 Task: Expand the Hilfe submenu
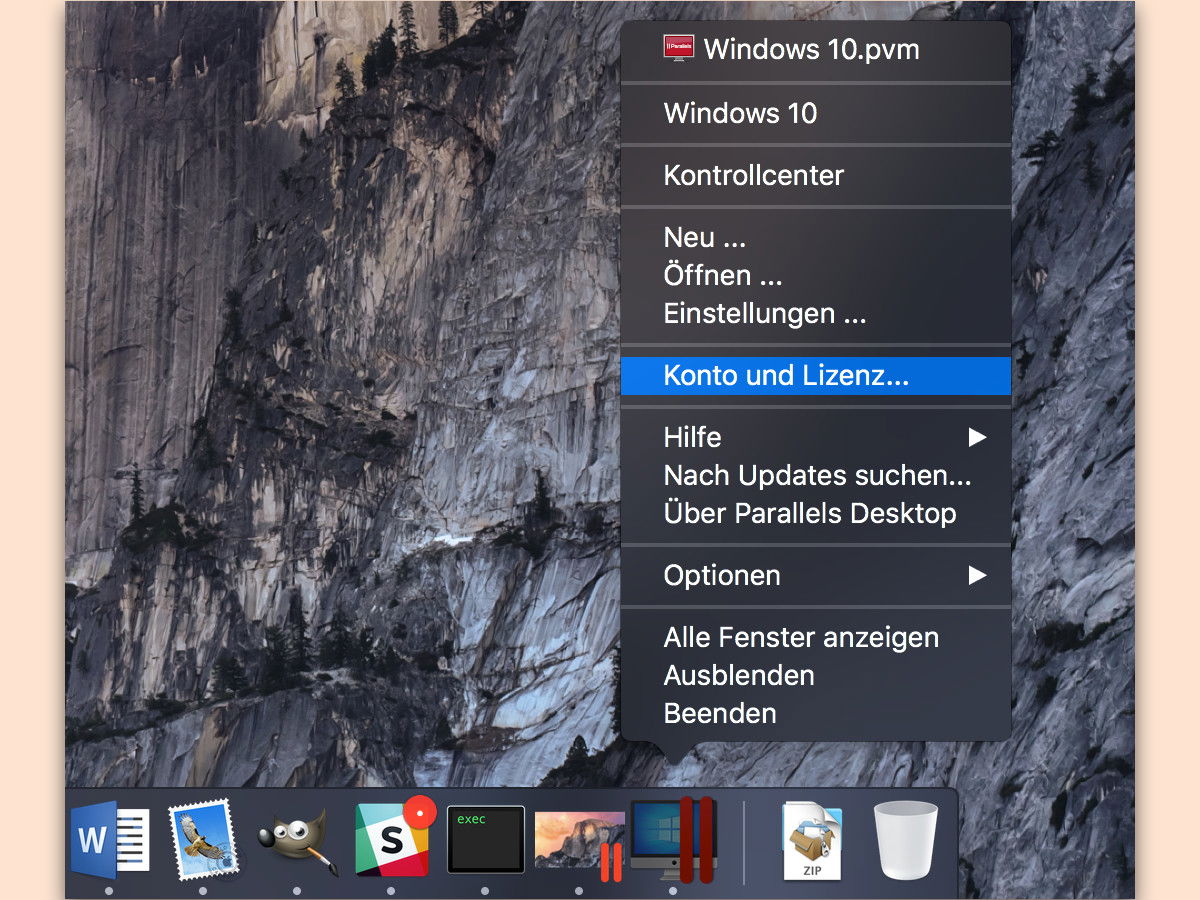click(816, 437)
